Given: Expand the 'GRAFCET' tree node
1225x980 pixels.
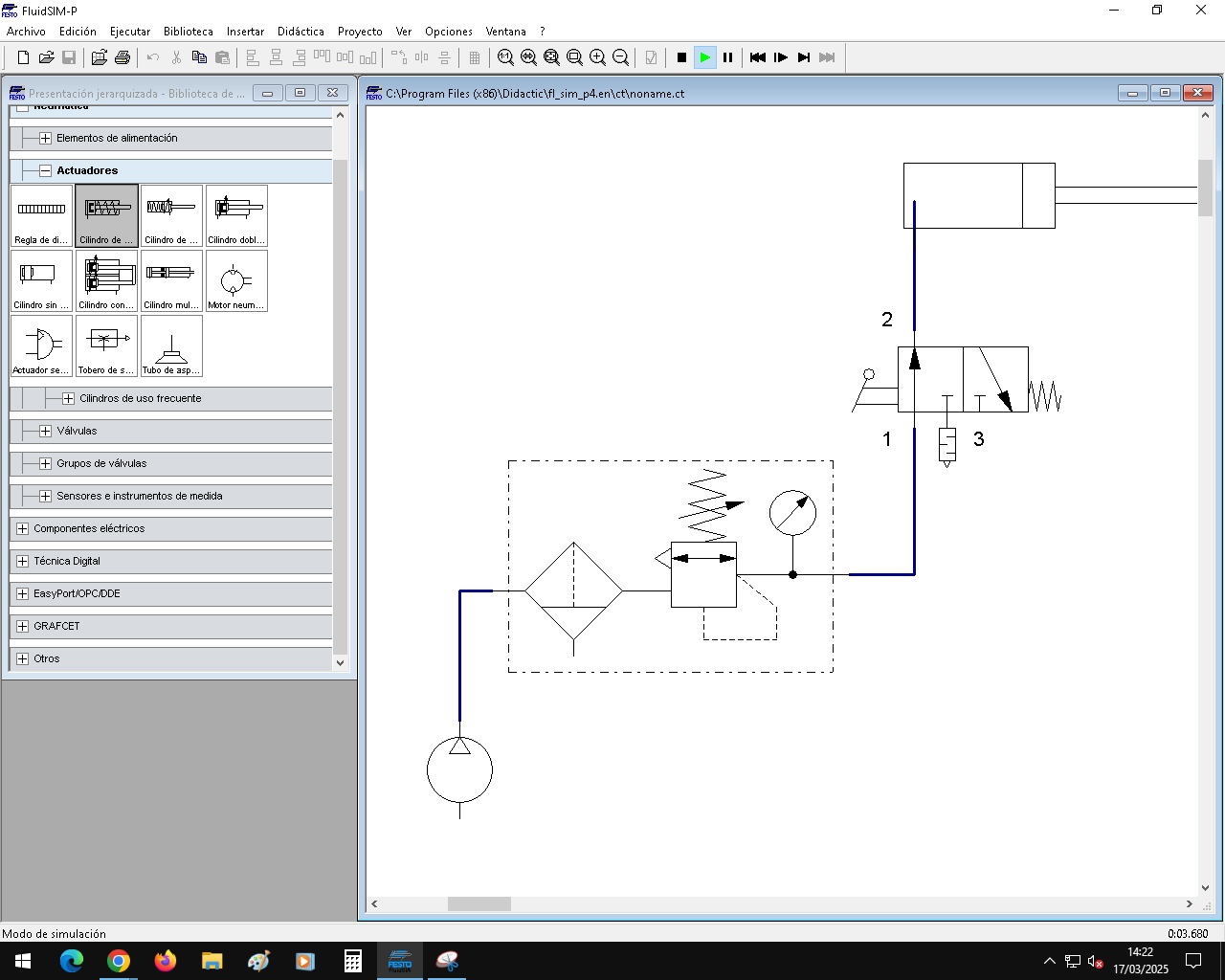Looking at the screenshot, I should coord(23,626).
